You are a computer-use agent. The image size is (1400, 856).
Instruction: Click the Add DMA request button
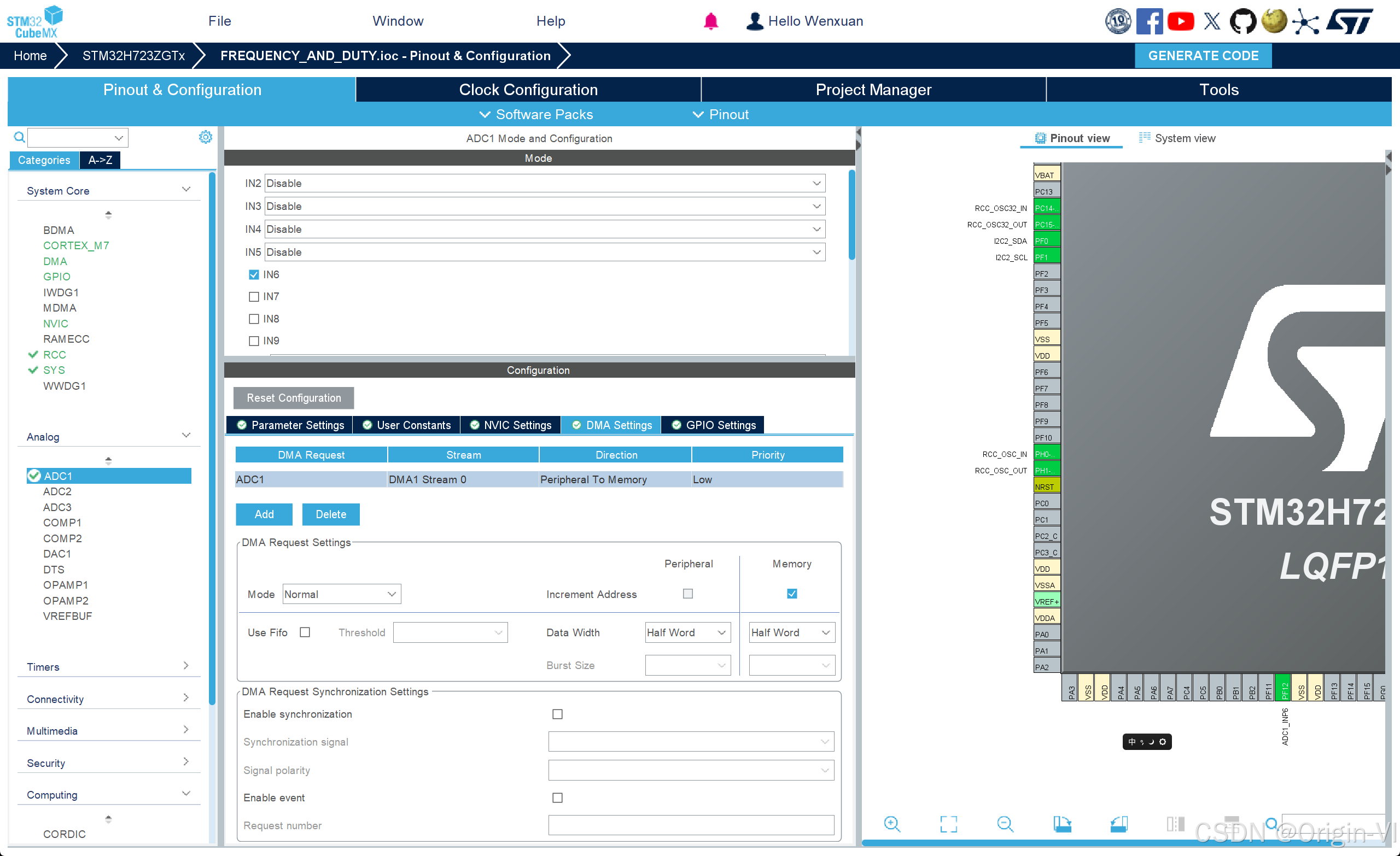[264, 514]
